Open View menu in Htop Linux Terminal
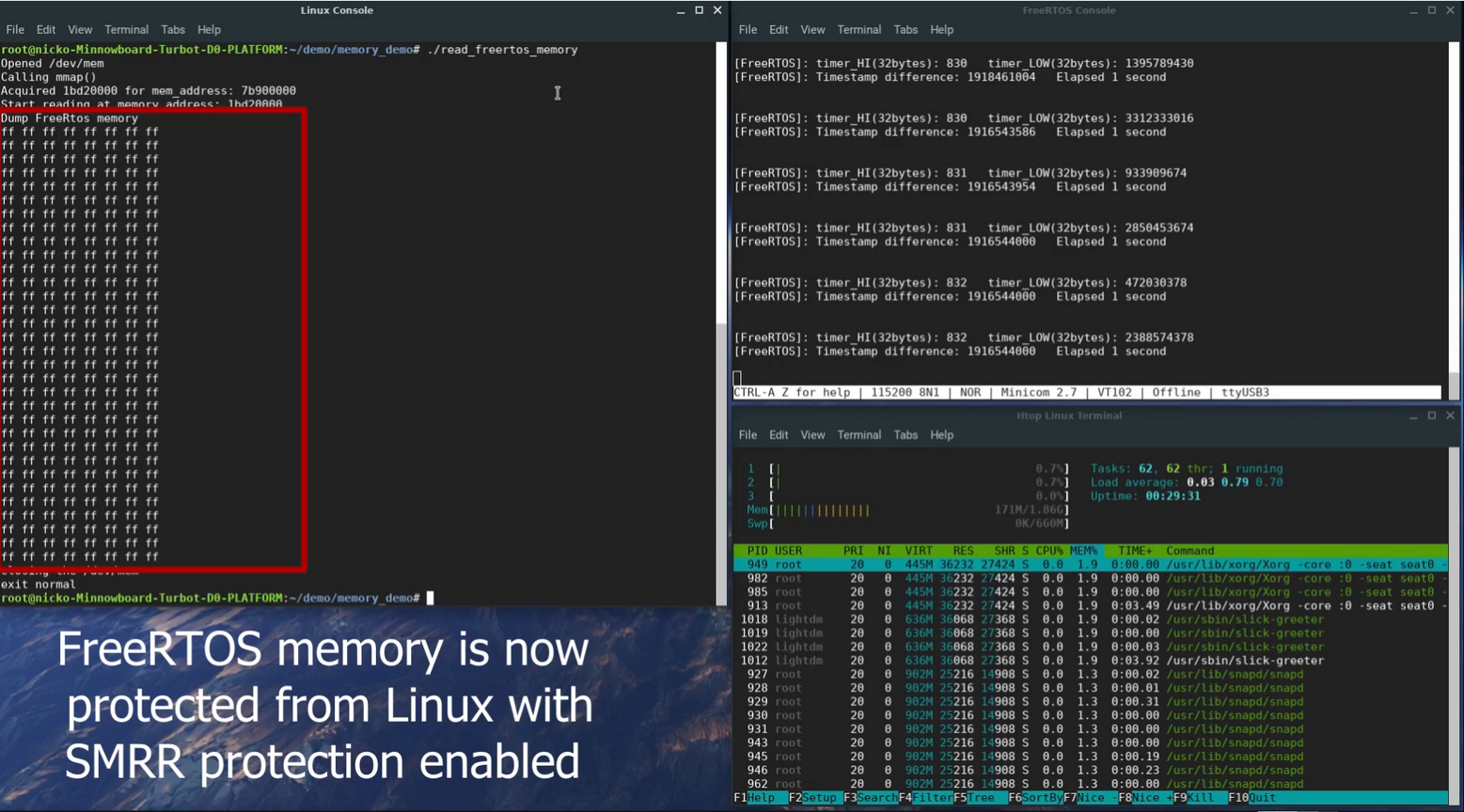This screenshot has width=1464, height=812. 812,435
